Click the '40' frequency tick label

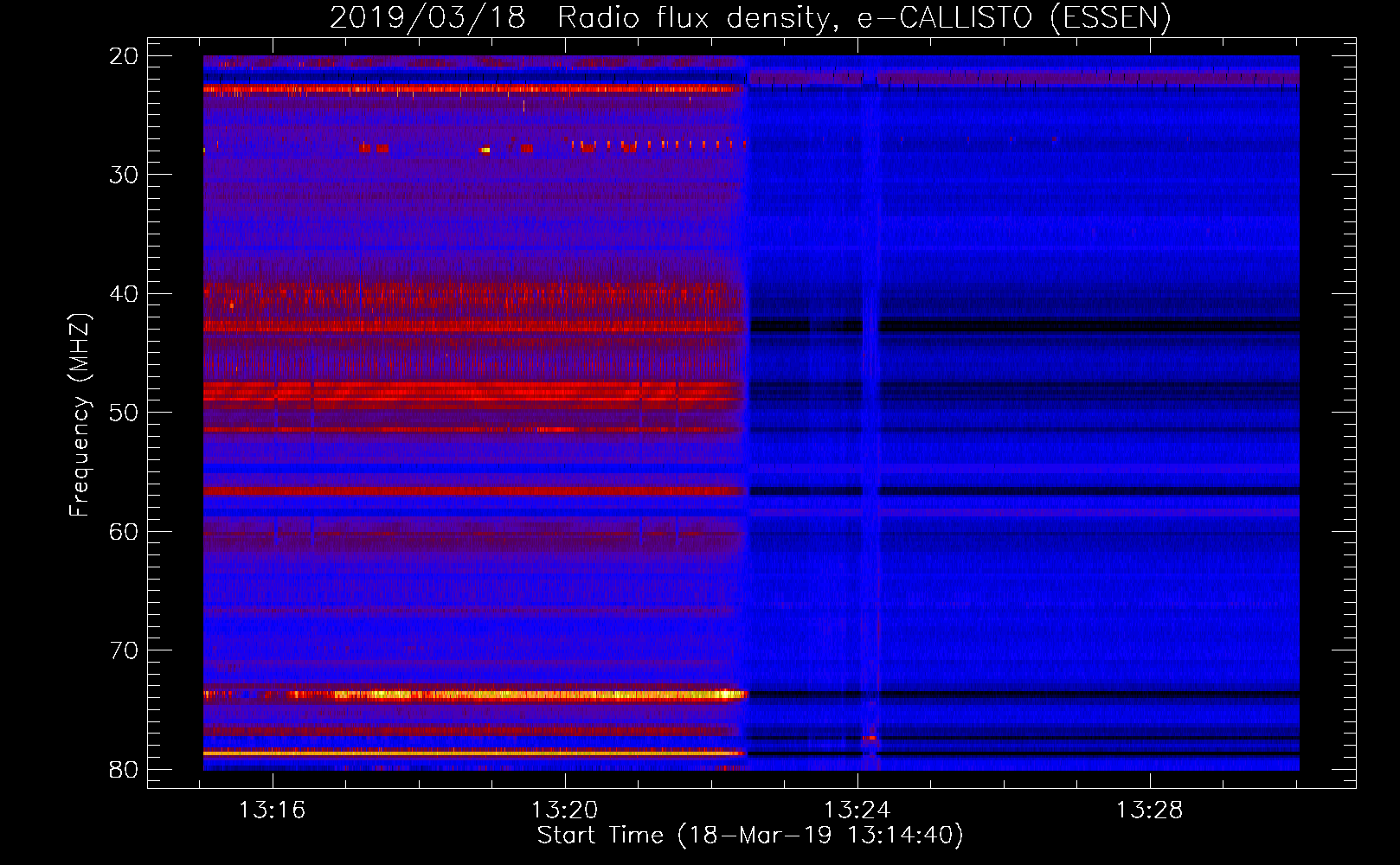point(124,294)
